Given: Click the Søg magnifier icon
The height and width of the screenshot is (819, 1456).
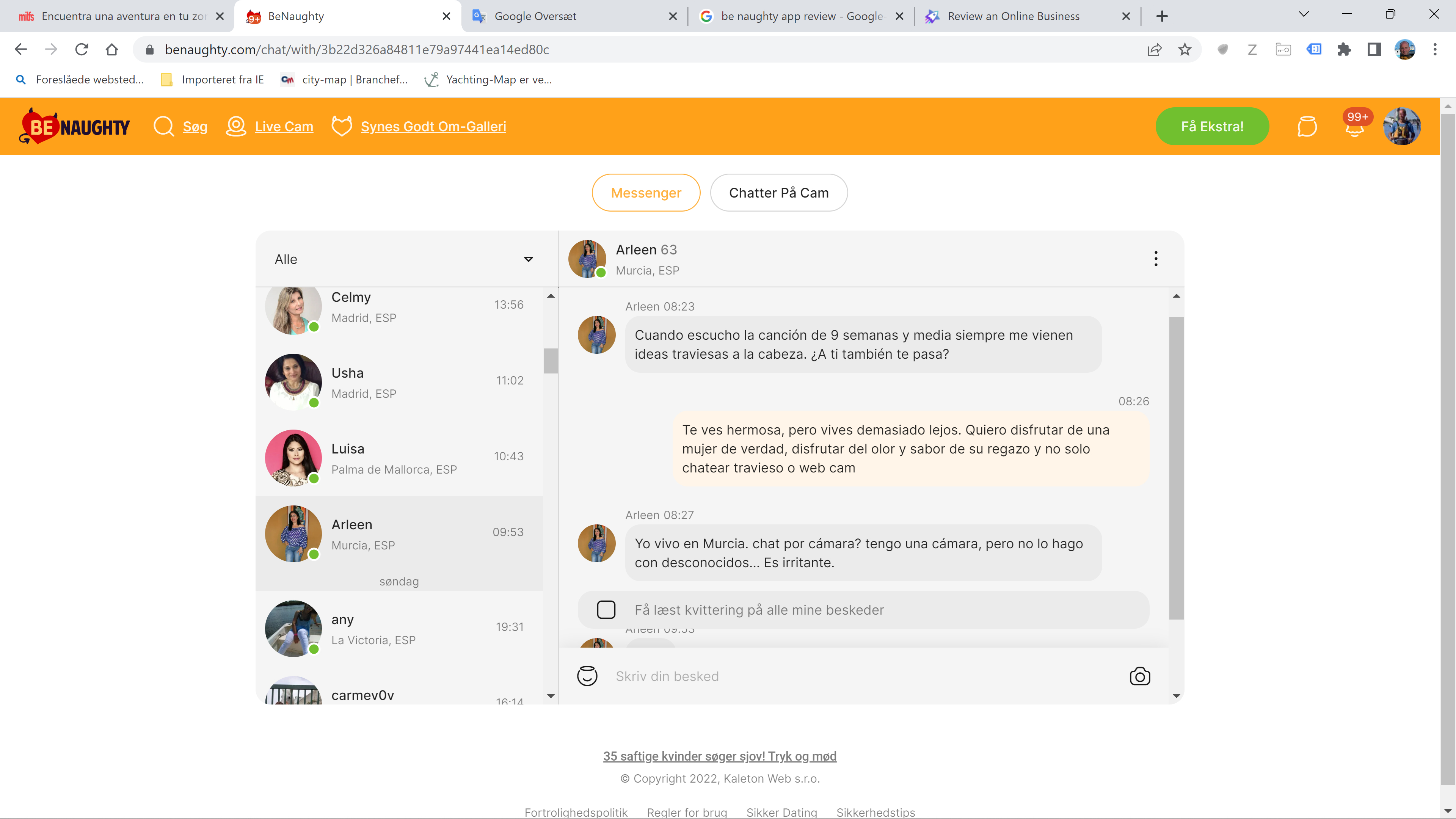Looking at the screenshot, I should point(164,126).
